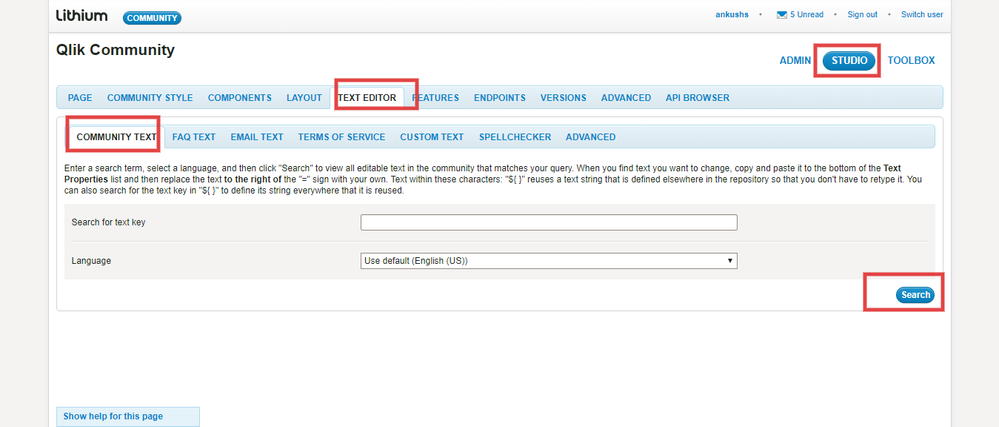Open the ENDPOINTS tab
The width and height of the screenshot is (999, 427).
pyautogui.click(x=500, y=98)
